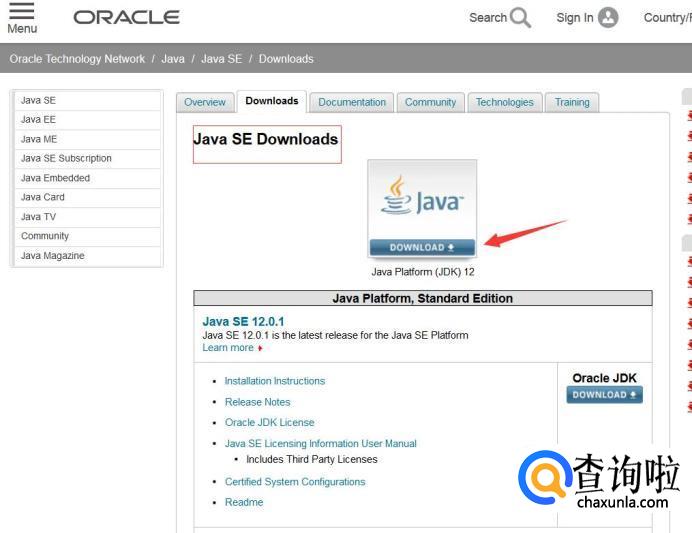Screen dimensions: 692x533
Task: Click the Sign In user avatar icon
Action: 608,18
